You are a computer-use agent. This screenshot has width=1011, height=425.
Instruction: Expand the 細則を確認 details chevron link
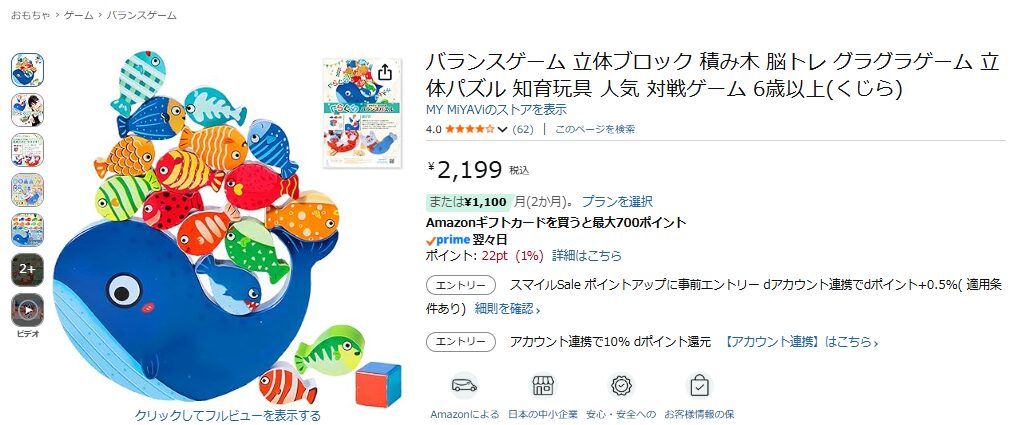pos(507,309)
